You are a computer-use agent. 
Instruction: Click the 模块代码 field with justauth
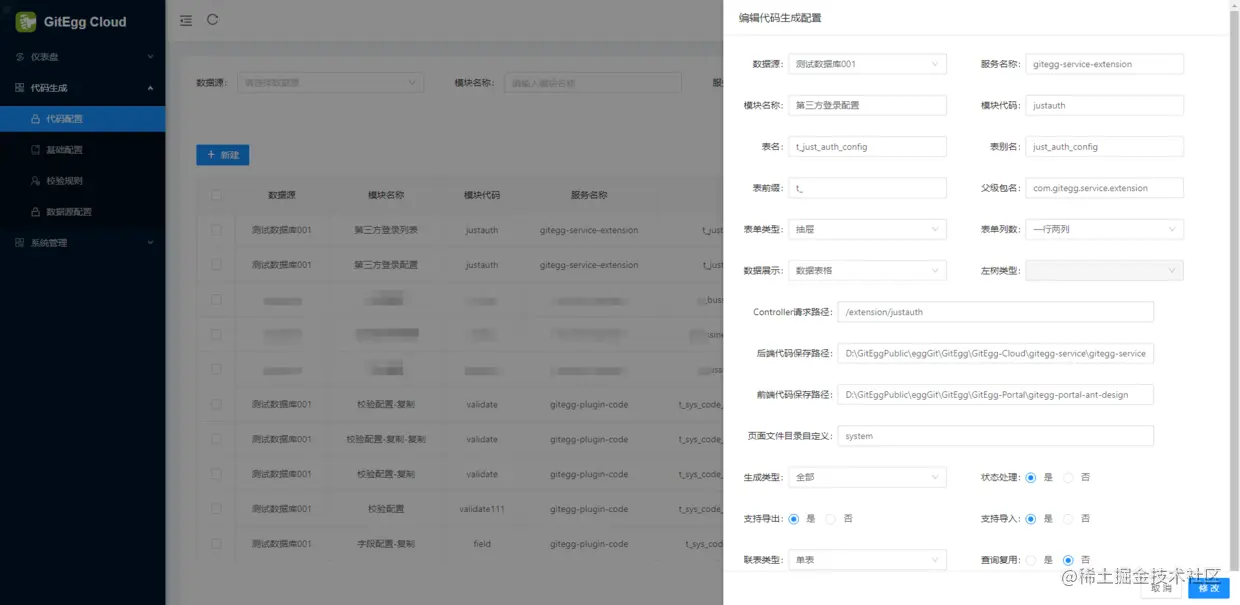pyautogui.click(x=1104, y=105)
